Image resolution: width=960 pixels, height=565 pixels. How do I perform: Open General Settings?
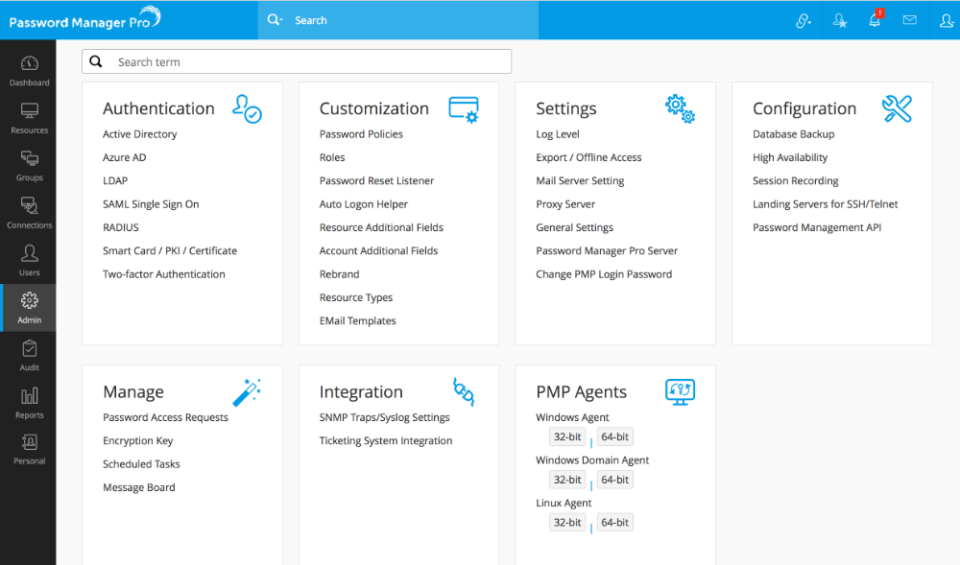(x=574, y=227)
